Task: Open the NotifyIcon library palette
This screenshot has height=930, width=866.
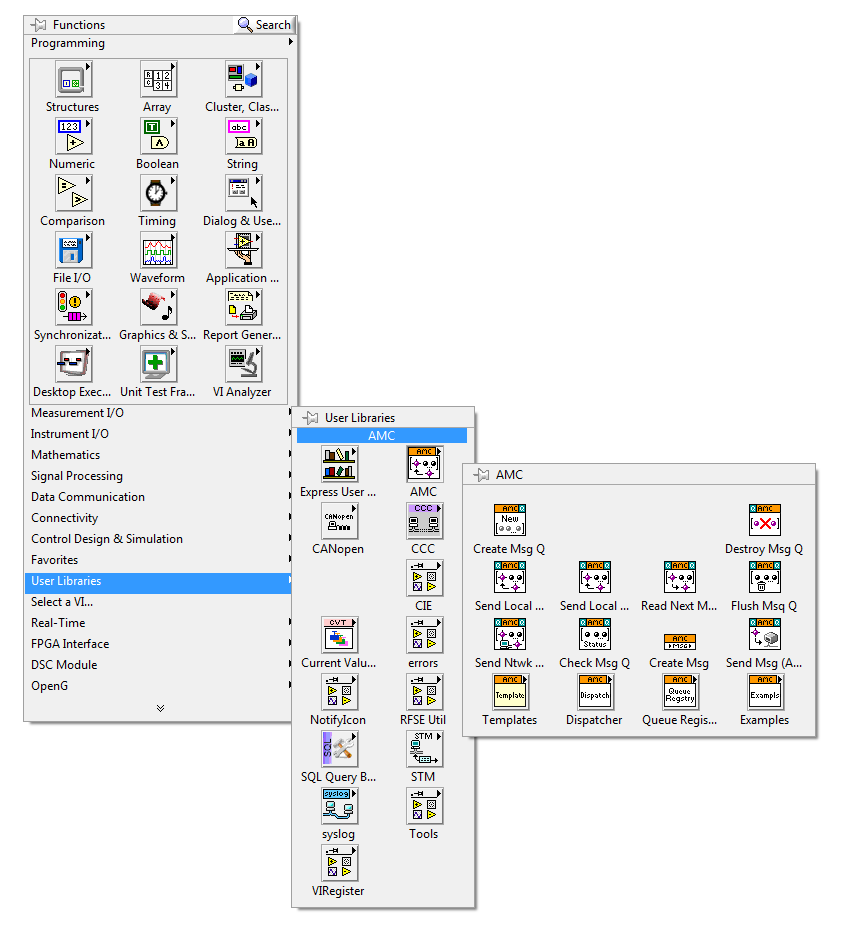Action: pos(339,692)
